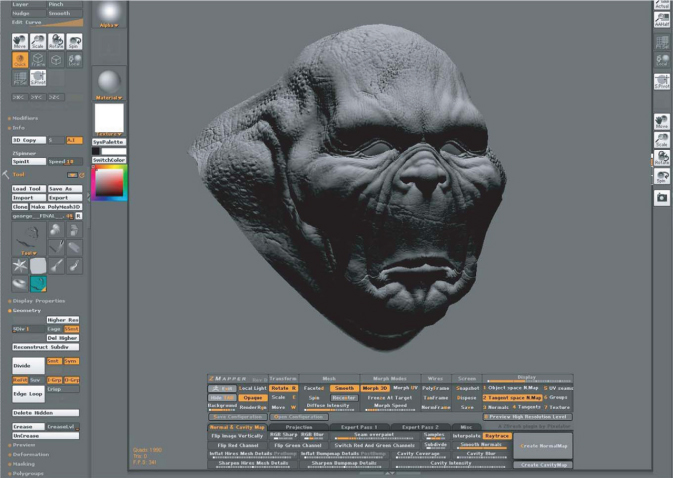Click the camera snapshot icon on right shelf

tap(661, 197)
